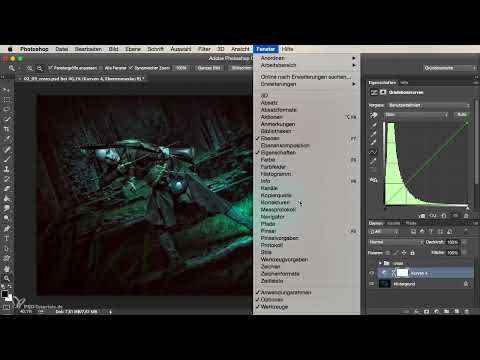Pick the black point eyedropper in Curves
The width and height of the screenshot is (480, 360).
[373, 125]
